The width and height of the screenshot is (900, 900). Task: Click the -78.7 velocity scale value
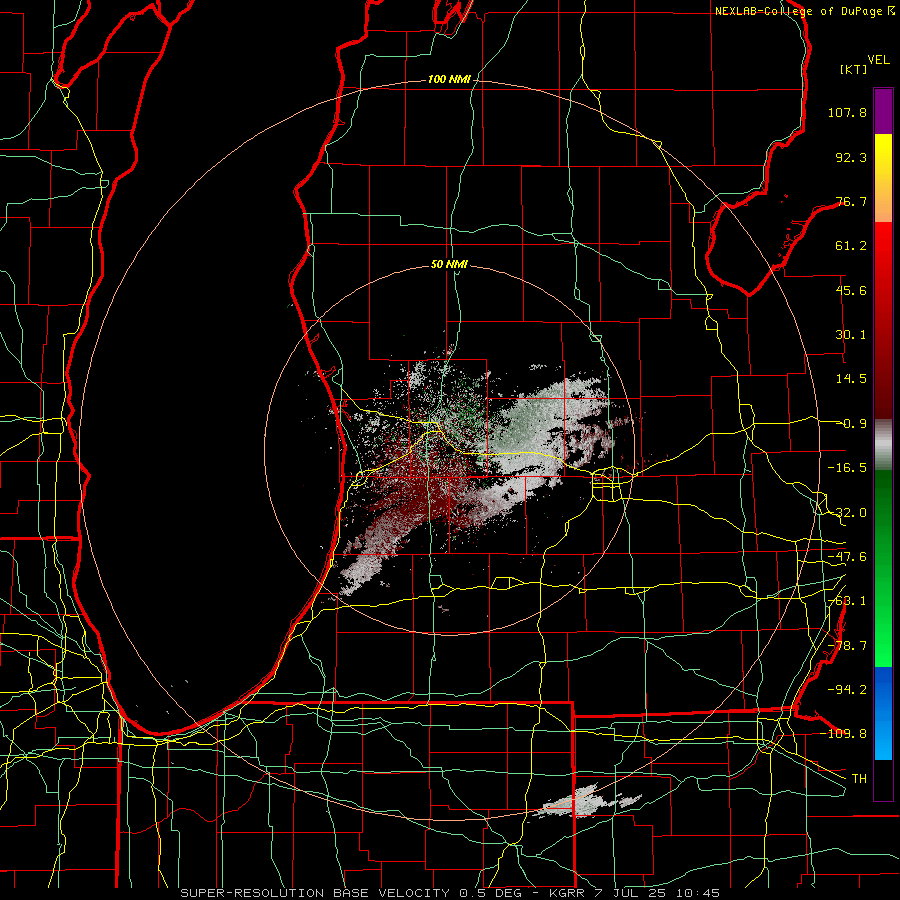pos(847,646)
